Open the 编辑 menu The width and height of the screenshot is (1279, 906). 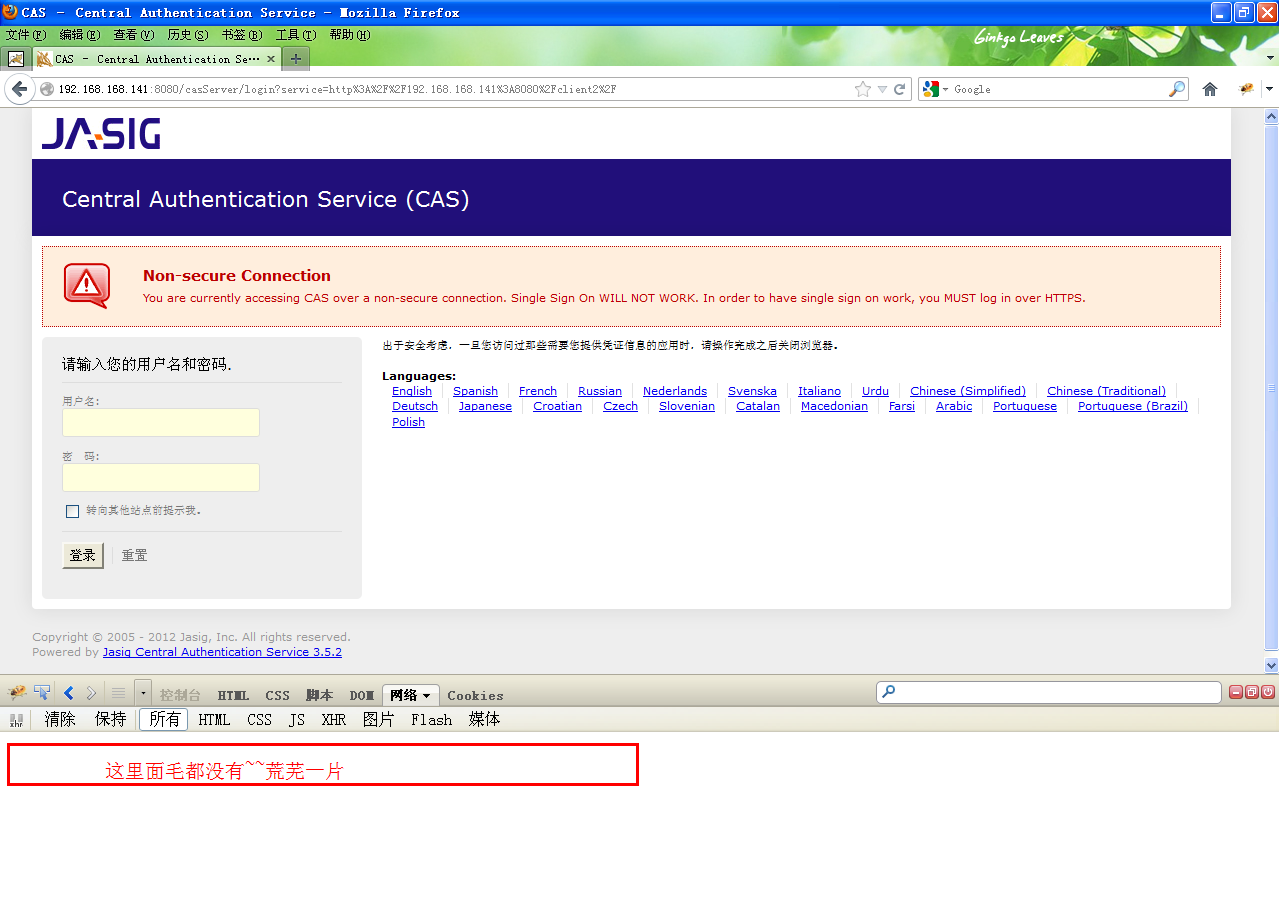tap(80, 35)
